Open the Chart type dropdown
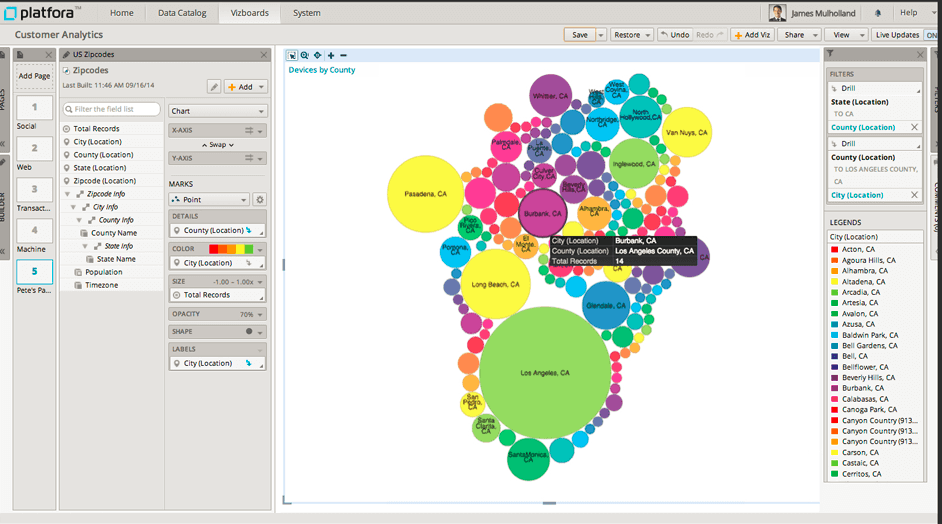This screenshot has width=942, height=524. pyautogui.click(x=217, y=111)
